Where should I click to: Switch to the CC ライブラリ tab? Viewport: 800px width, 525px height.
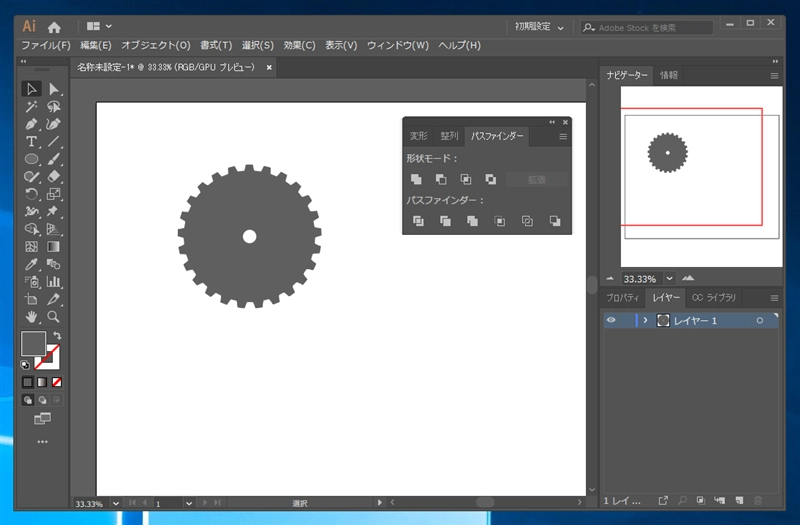pos(714,297)
